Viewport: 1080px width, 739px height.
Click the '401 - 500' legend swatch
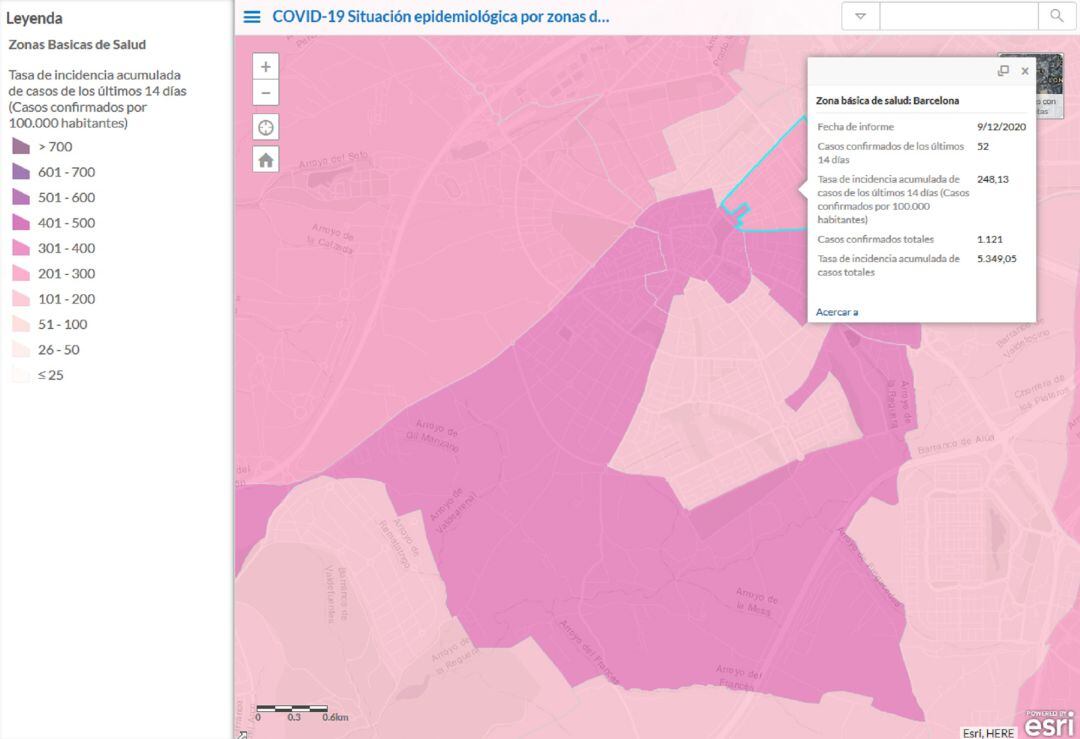click(x=20, y=223)
